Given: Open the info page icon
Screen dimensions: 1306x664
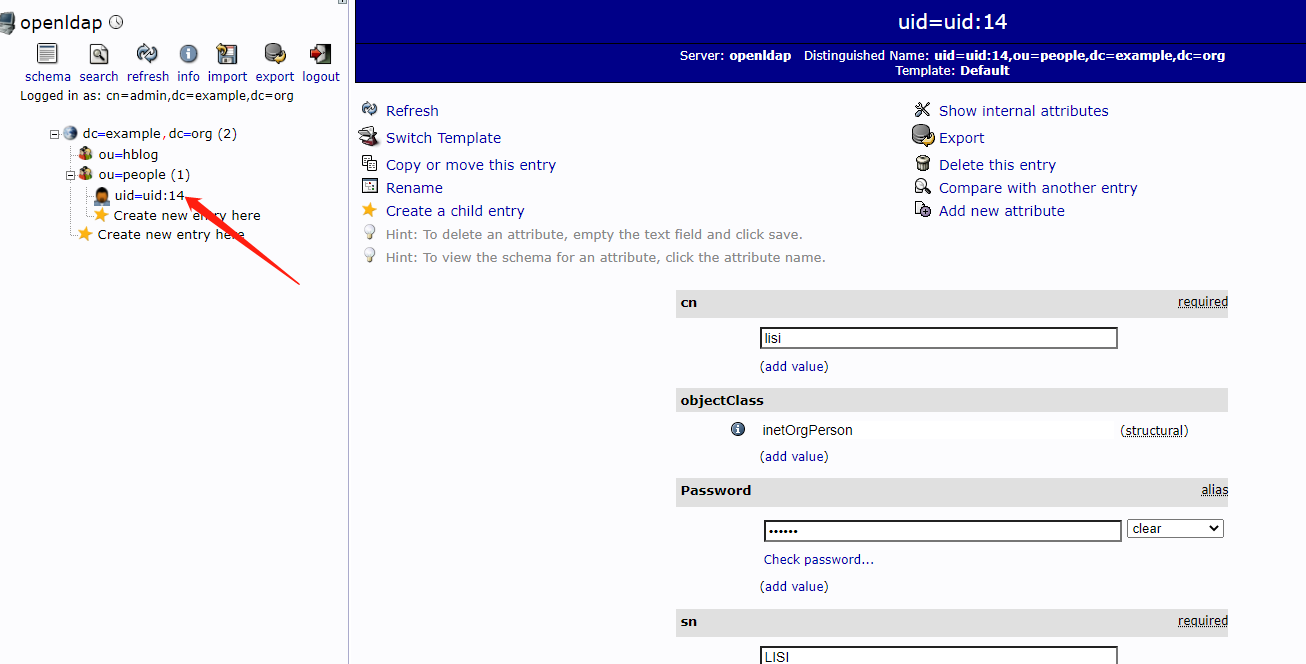Looking at the screenshot, I should [x=188, y=55].
